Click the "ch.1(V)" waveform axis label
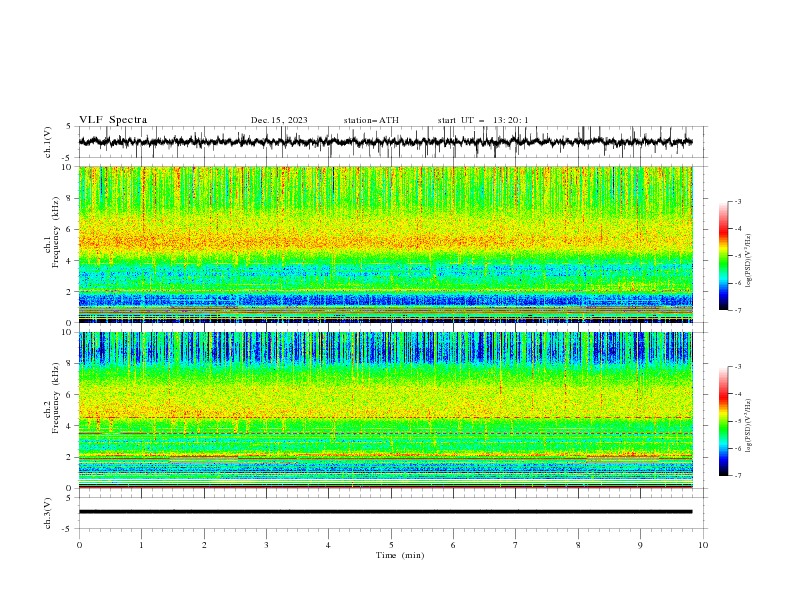The height and width of the screenshot is (612, 792). (x=48, y=142)
